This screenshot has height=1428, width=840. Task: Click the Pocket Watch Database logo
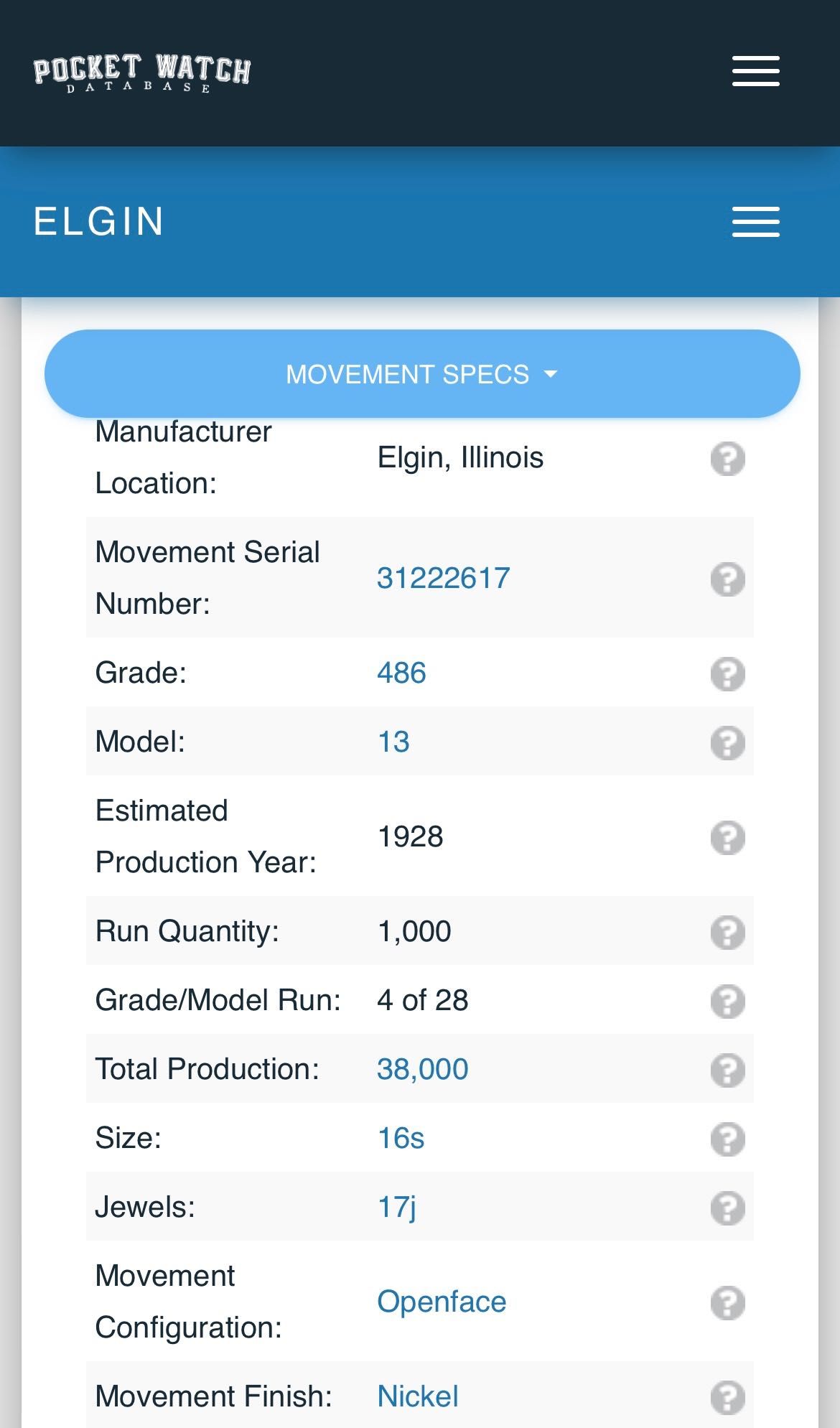(142, 73)
